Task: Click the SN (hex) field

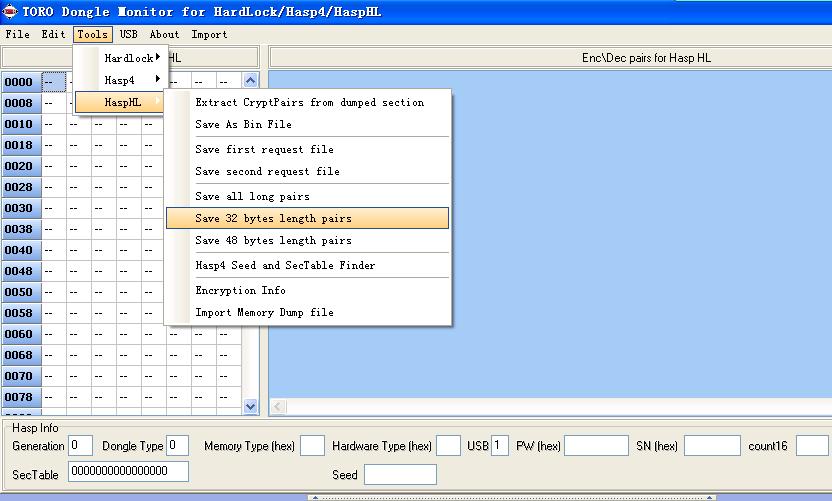Action: (x=712, y=445)
